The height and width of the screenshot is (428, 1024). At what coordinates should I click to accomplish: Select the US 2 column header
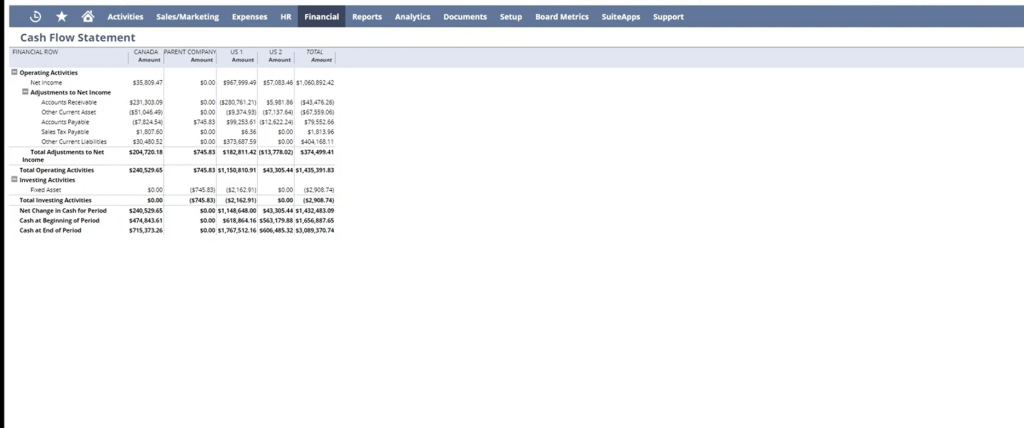point(276,52)
